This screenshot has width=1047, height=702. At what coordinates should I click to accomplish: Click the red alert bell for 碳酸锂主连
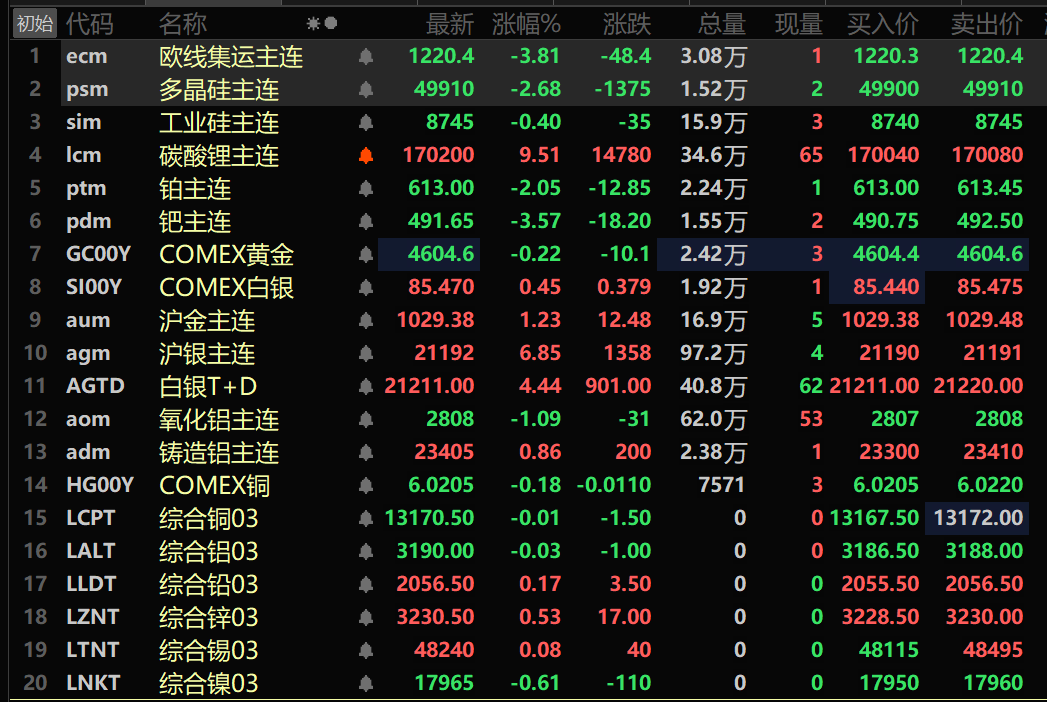tap(366, 156)
